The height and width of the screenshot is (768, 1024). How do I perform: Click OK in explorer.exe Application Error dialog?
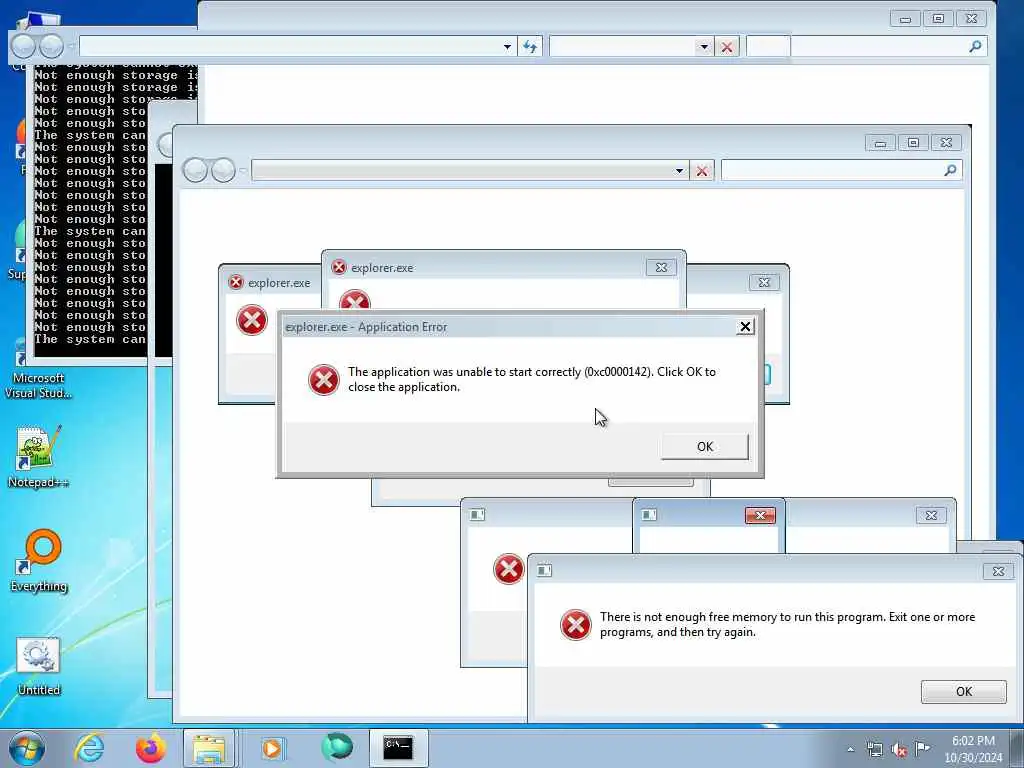[x=705, y=447]
